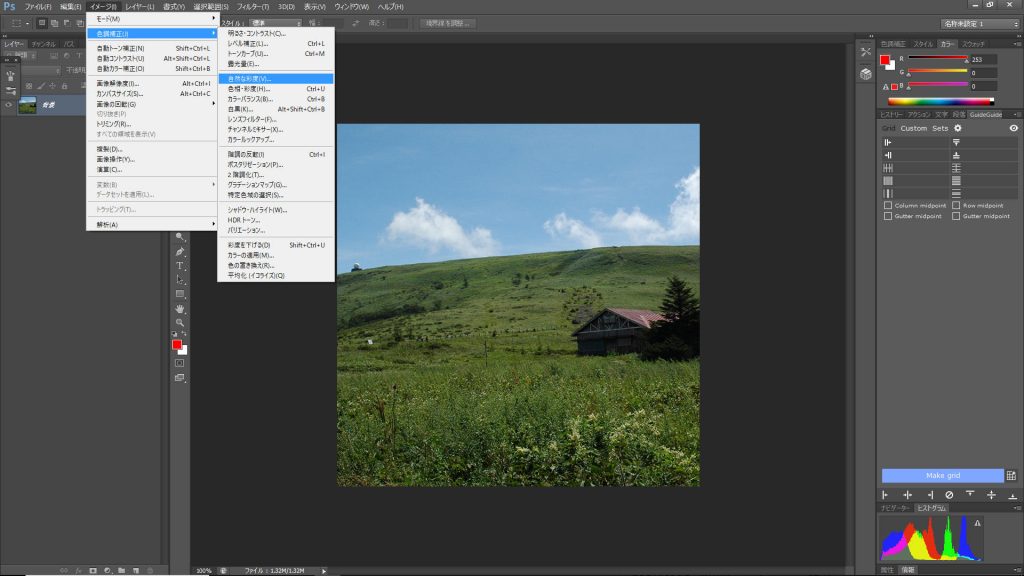The height and width of the screenshot is (576, 1024).
Task: Switch to the ヒストリー tab
Action: [x=891, y=114]
